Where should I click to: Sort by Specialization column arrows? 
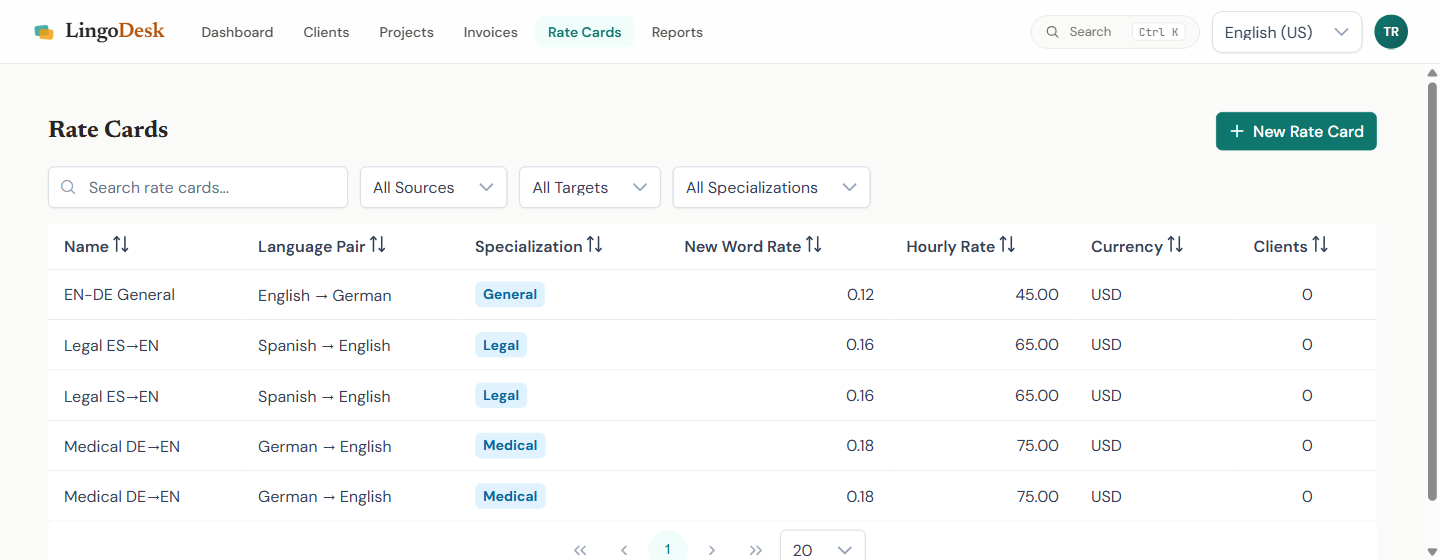click(595, 245)
